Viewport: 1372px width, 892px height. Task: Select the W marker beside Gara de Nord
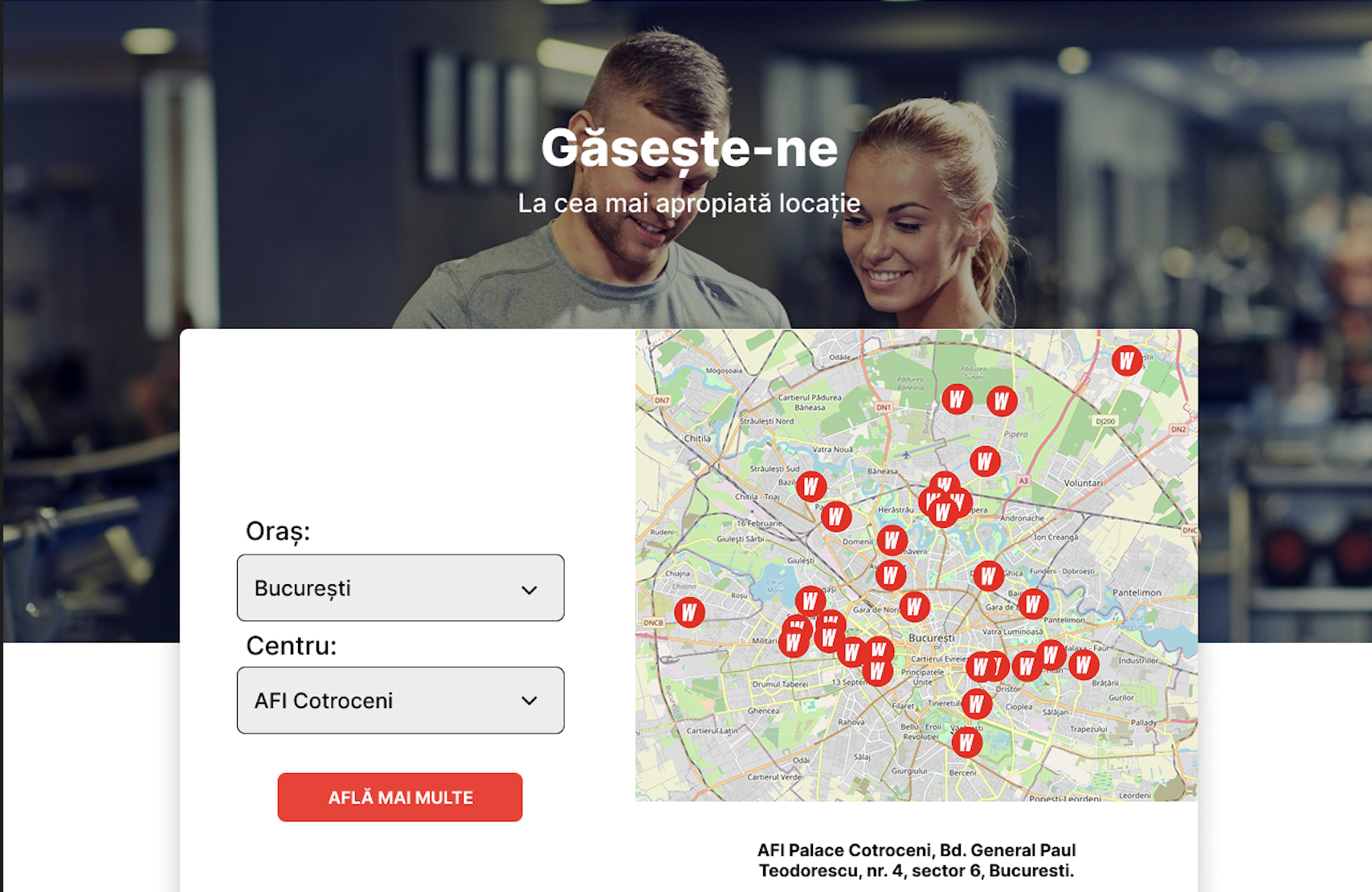914,607
